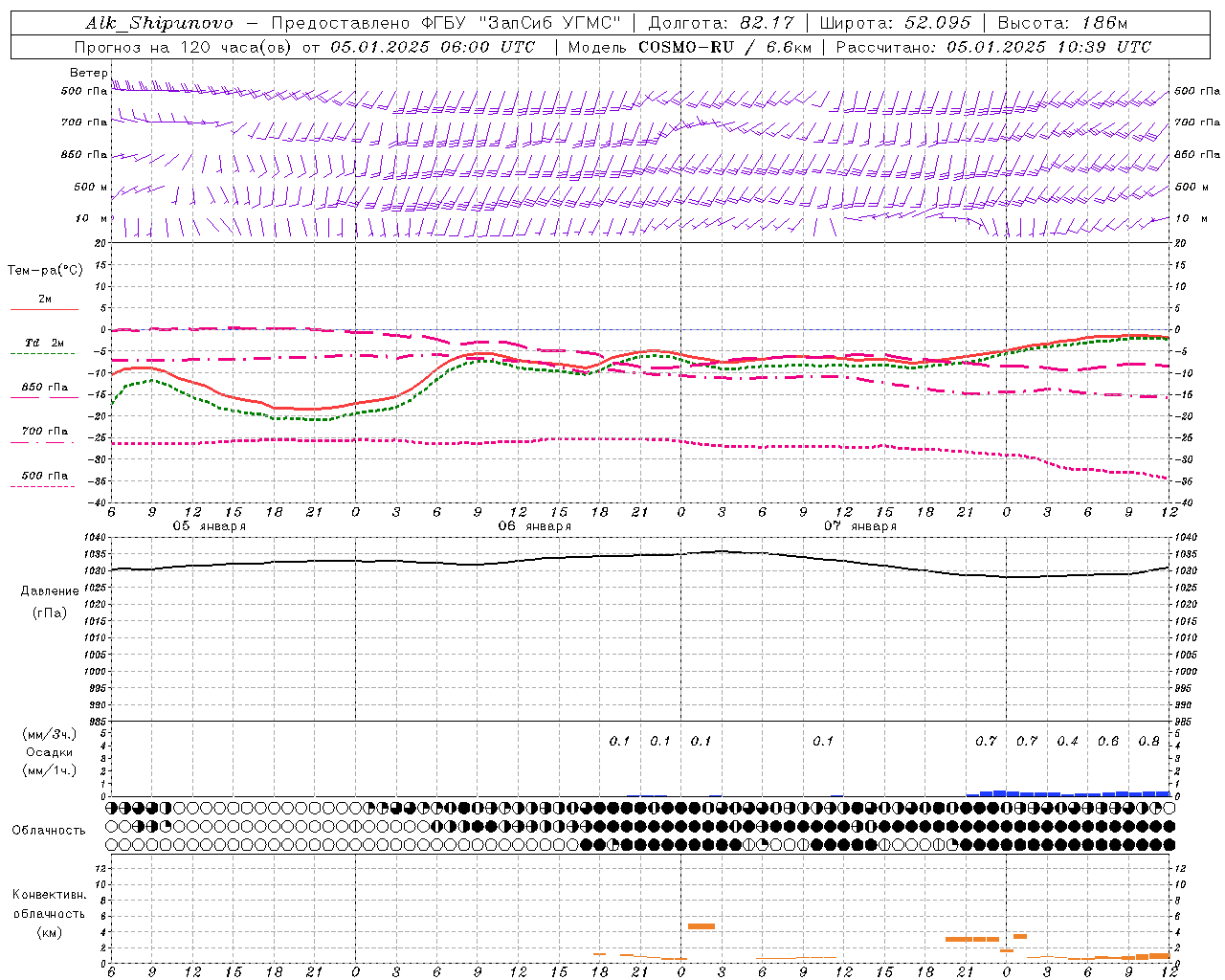This screenshot has height=980, width=1225.
Task: Click the 0.6 precipitation value
Action: point(1108,742)
